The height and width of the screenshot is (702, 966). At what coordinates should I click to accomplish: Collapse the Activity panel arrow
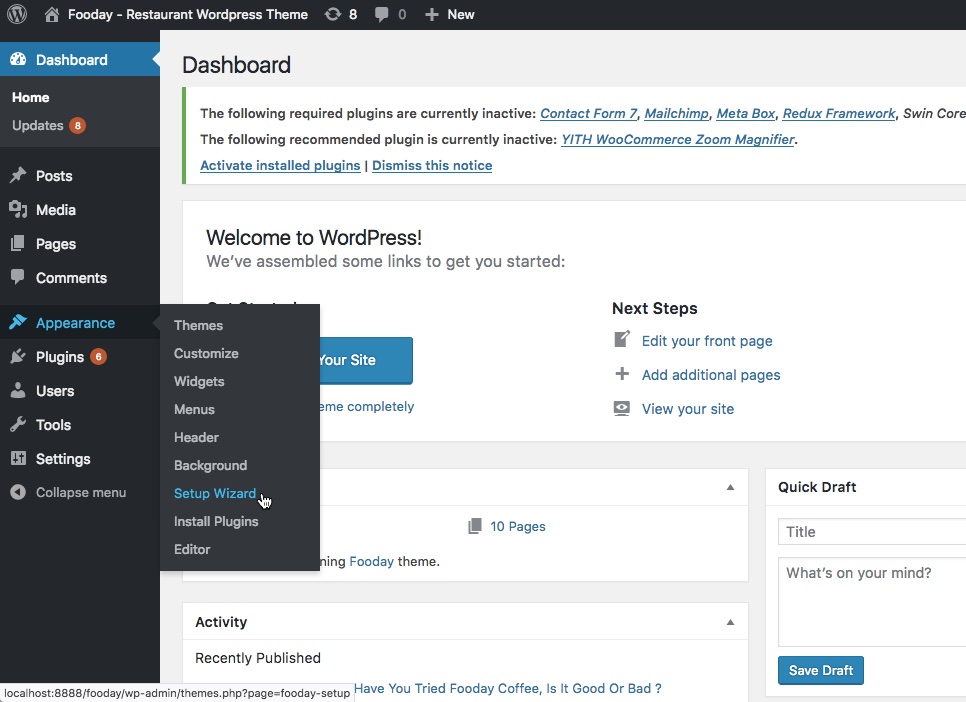(x=730, y=622)
